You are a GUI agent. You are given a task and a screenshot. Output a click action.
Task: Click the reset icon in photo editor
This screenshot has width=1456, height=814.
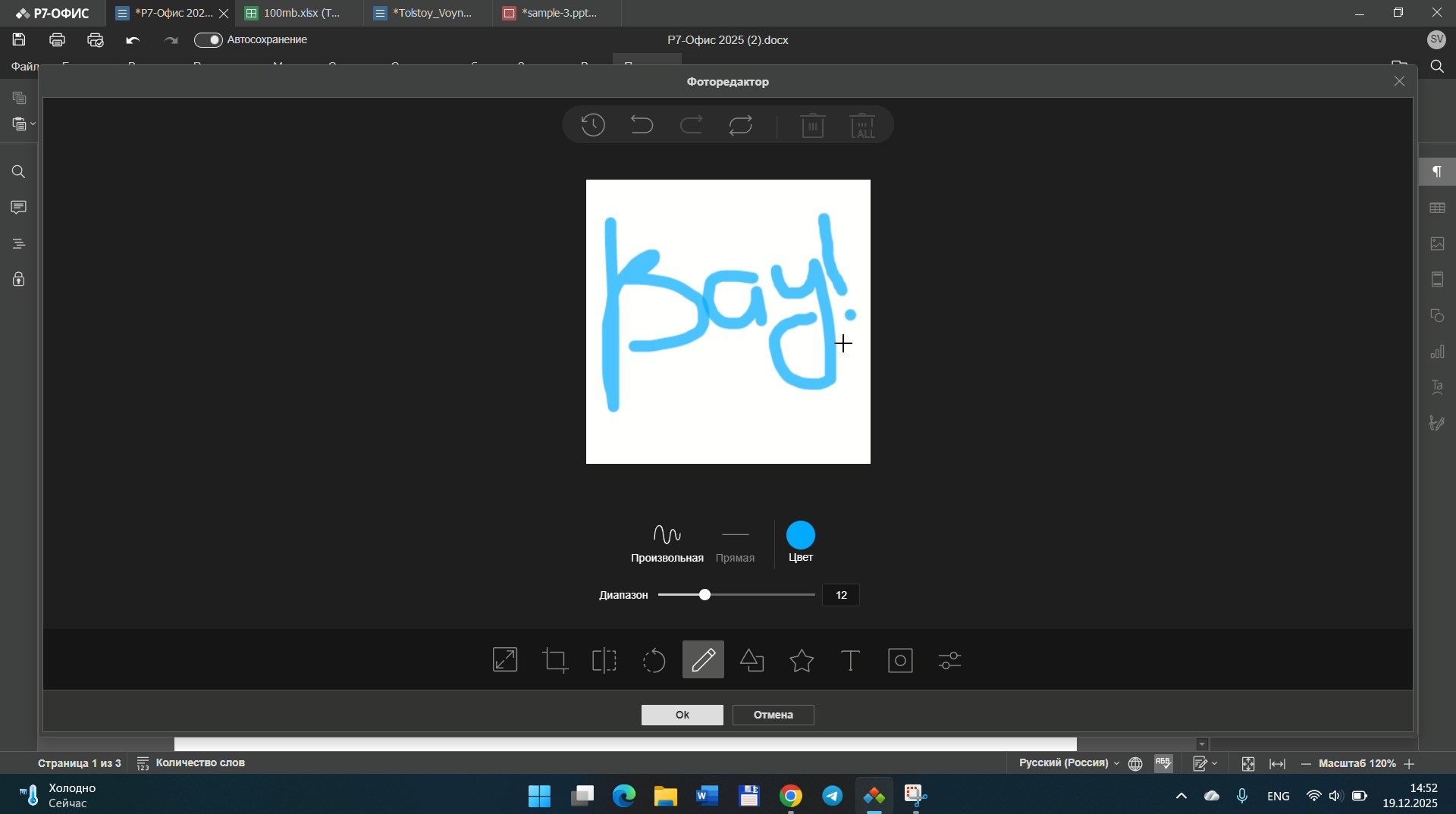click(x=741, y=125)
